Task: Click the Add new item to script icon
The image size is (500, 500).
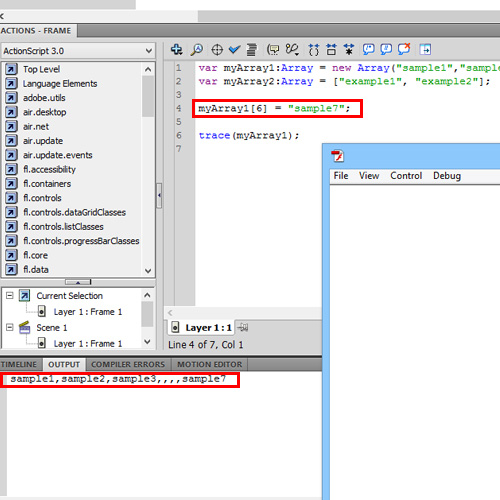Action: 176,50
